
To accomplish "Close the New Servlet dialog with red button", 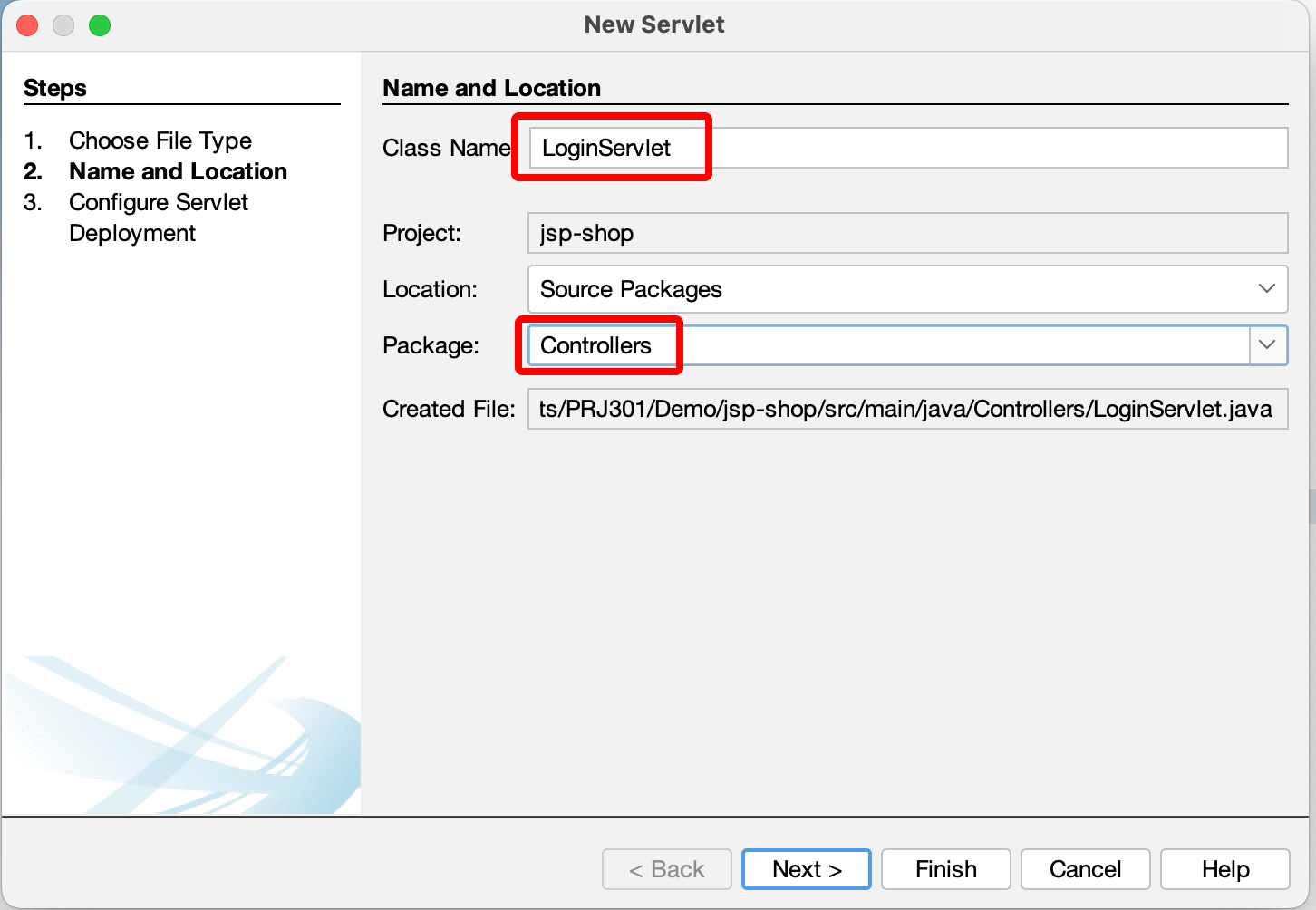I will click(x=27, y=25).
